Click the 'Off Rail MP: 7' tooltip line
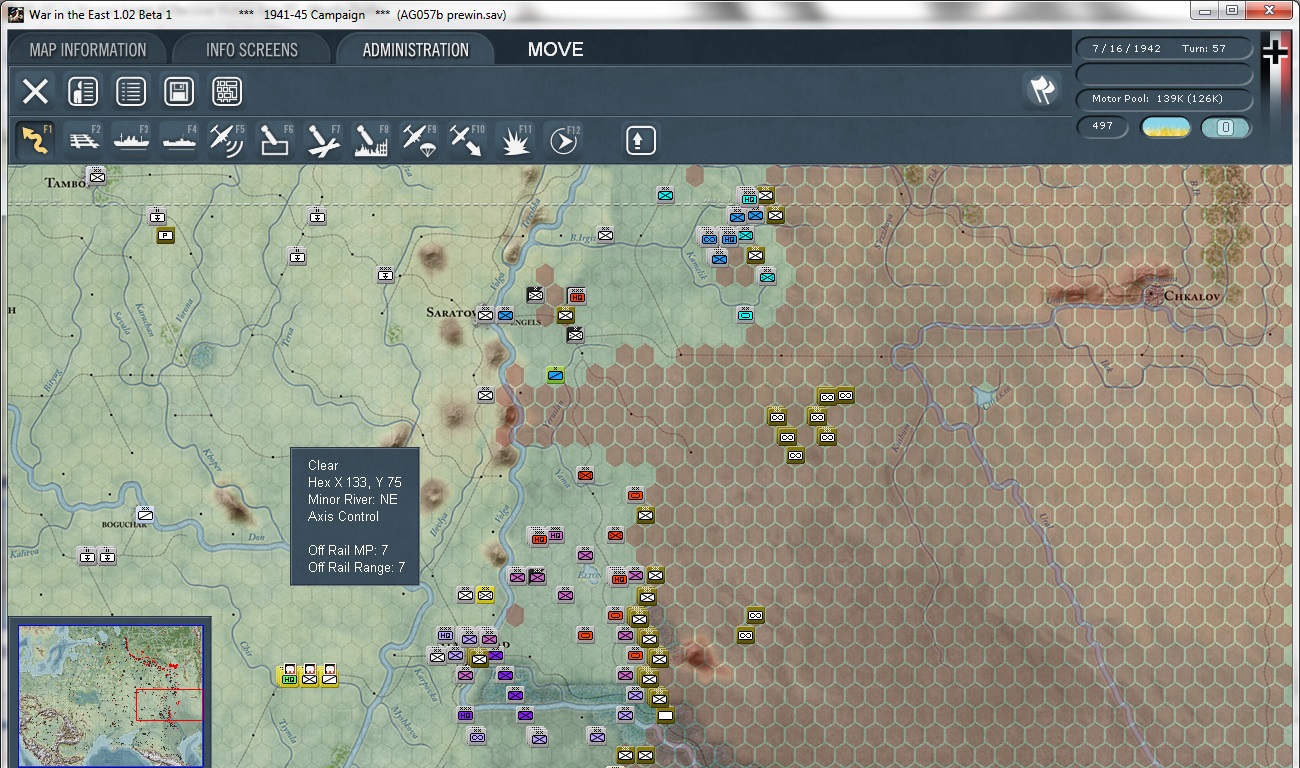The image size is (1300, 768). pyautogui.click(x=348, y=550)
